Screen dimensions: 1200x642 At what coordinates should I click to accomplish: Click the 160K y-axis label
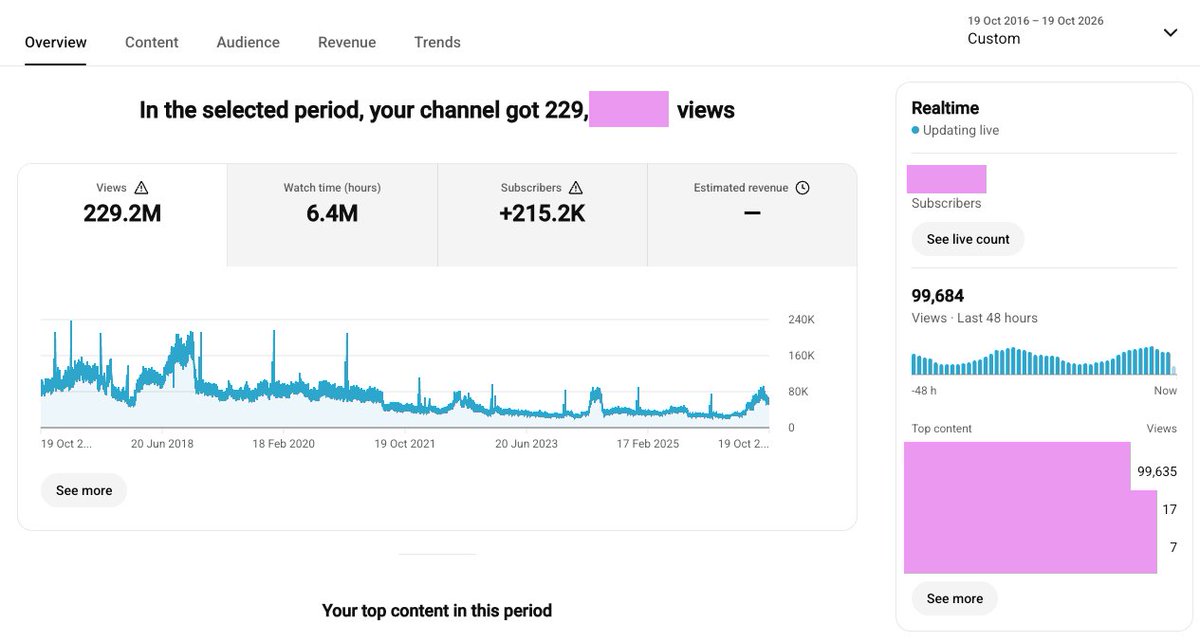[x=801, y=356]
